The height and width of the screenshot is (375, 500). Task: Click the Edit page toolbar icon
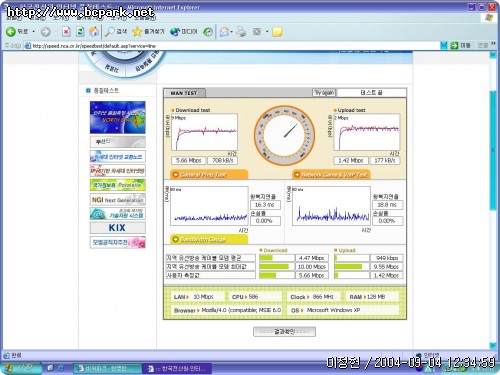pyautogui.click(x=257, y=32)
